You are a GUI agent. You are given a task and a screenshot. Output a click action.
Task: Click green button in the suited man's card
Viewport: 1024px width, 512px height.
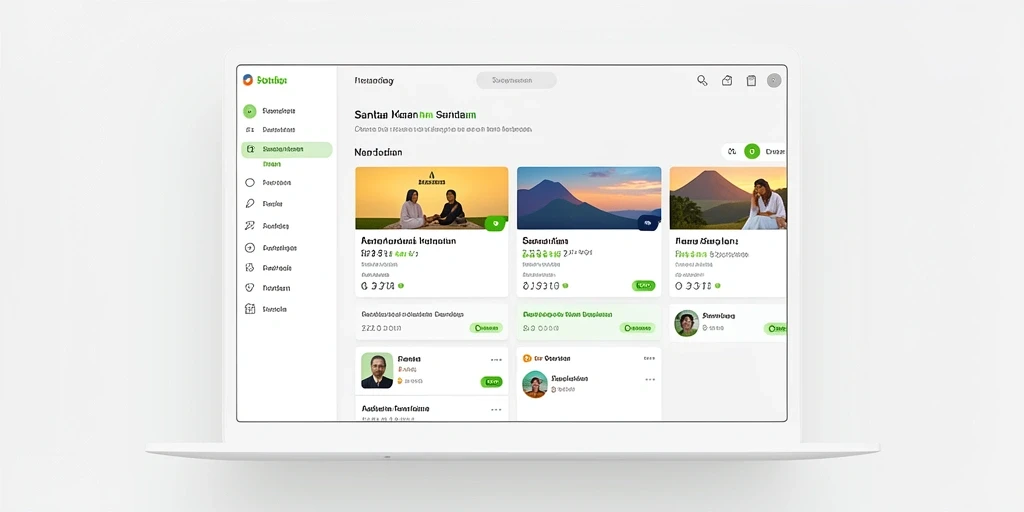point(491,381)
